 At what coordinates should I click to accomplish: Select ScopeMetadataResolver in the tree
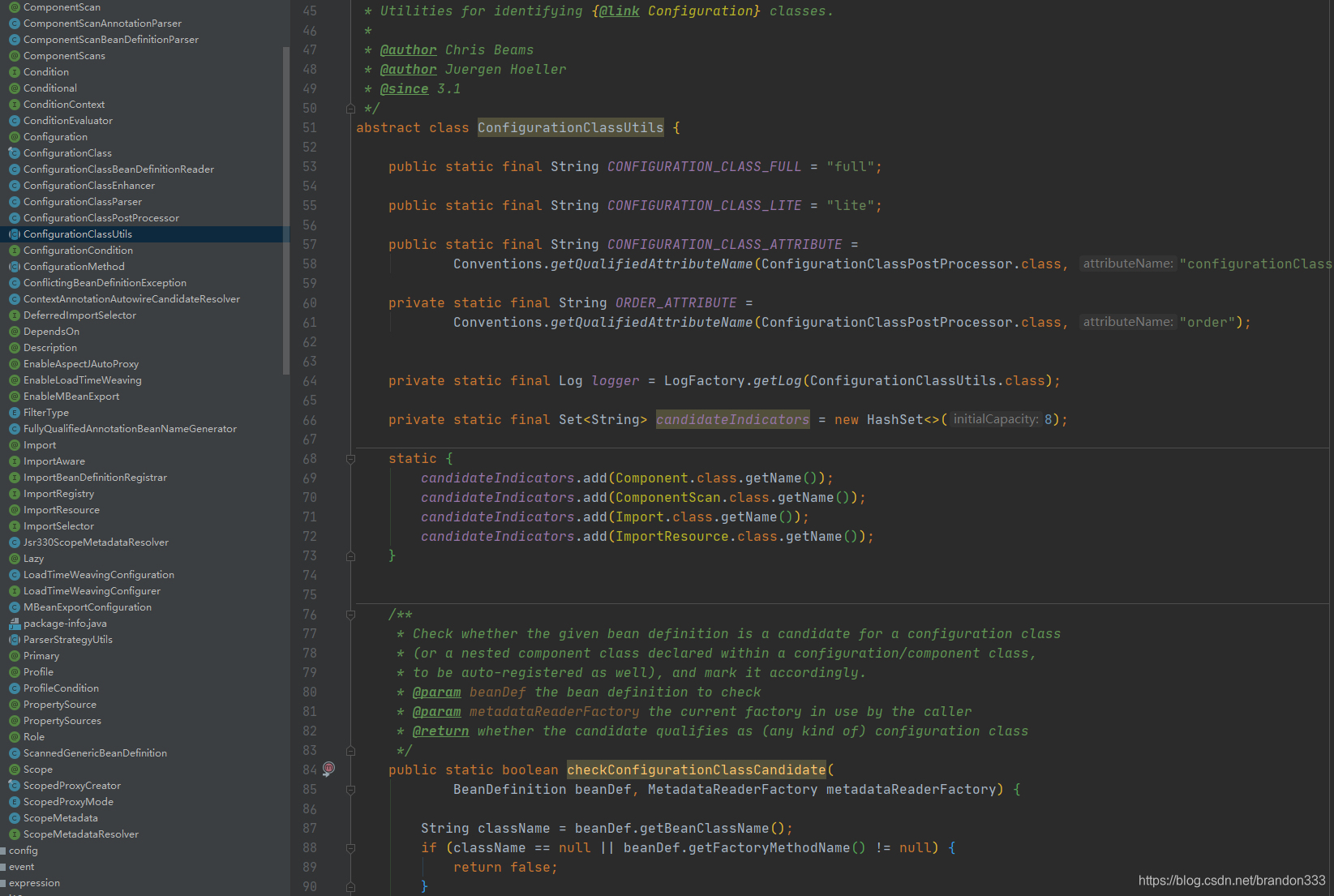81,834
